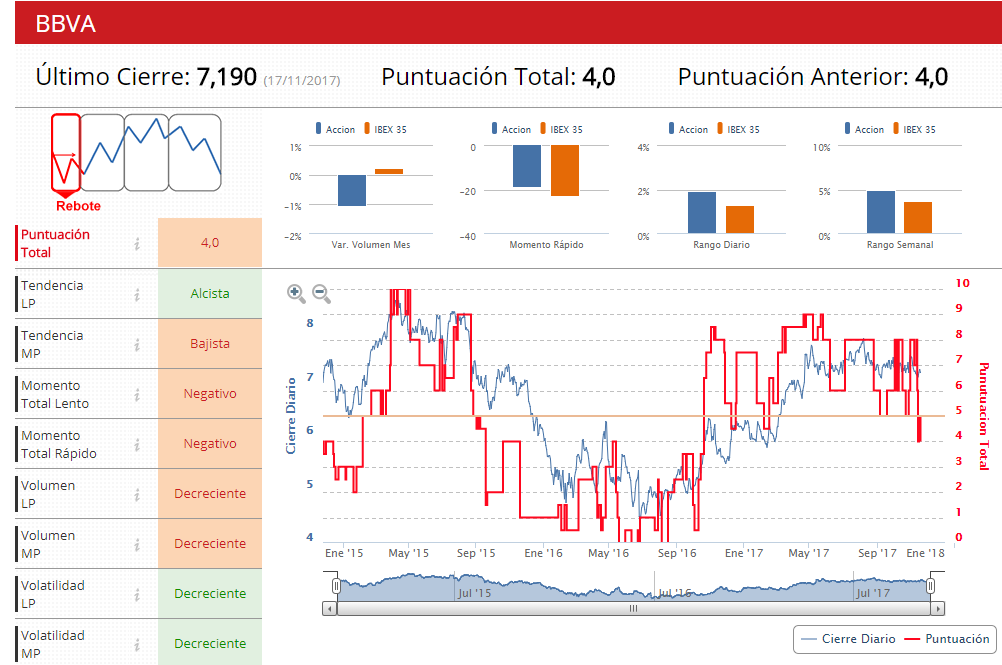The image size is (1002, 665).
Task: Click the navigator scrollbar center grip
Action: tap(633, 609)
